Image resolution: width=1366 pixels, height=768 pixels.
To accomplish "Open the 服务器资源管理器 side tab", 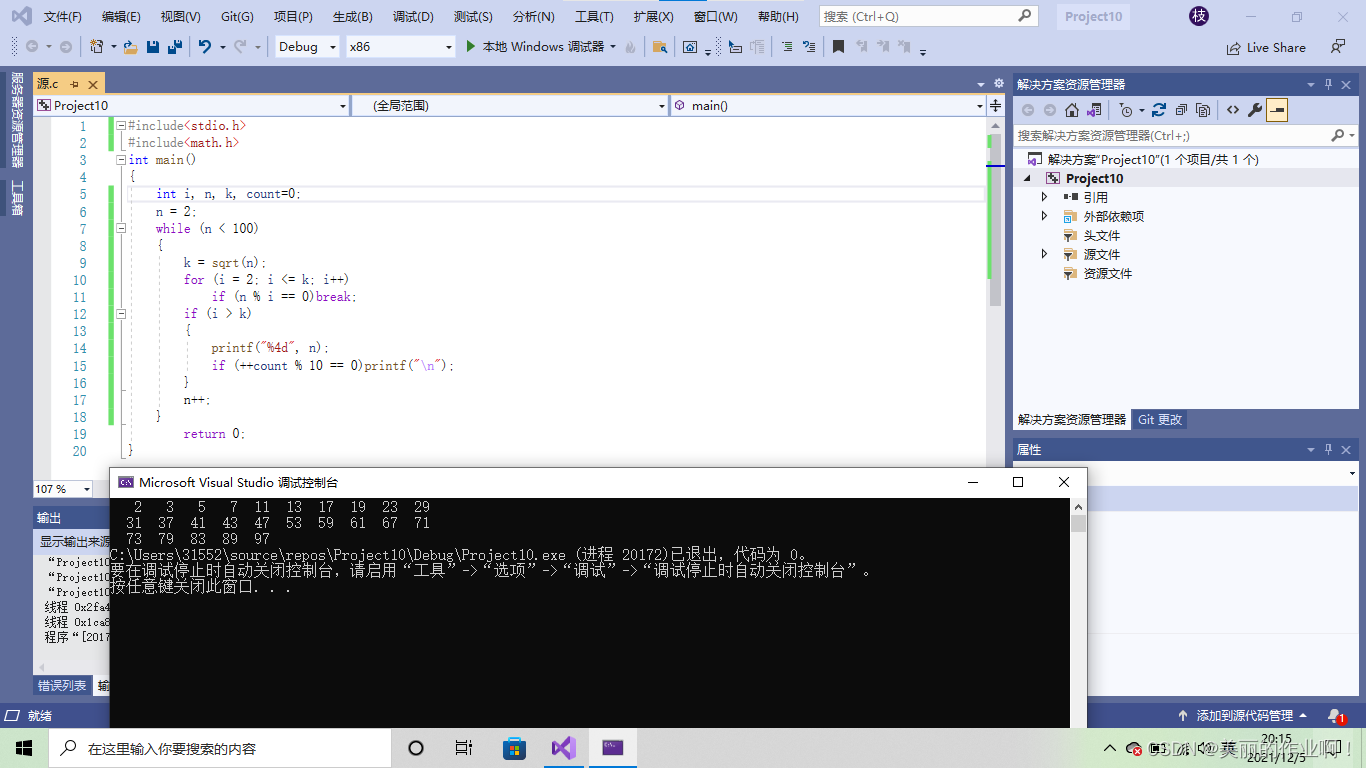I will pos(17,119).
